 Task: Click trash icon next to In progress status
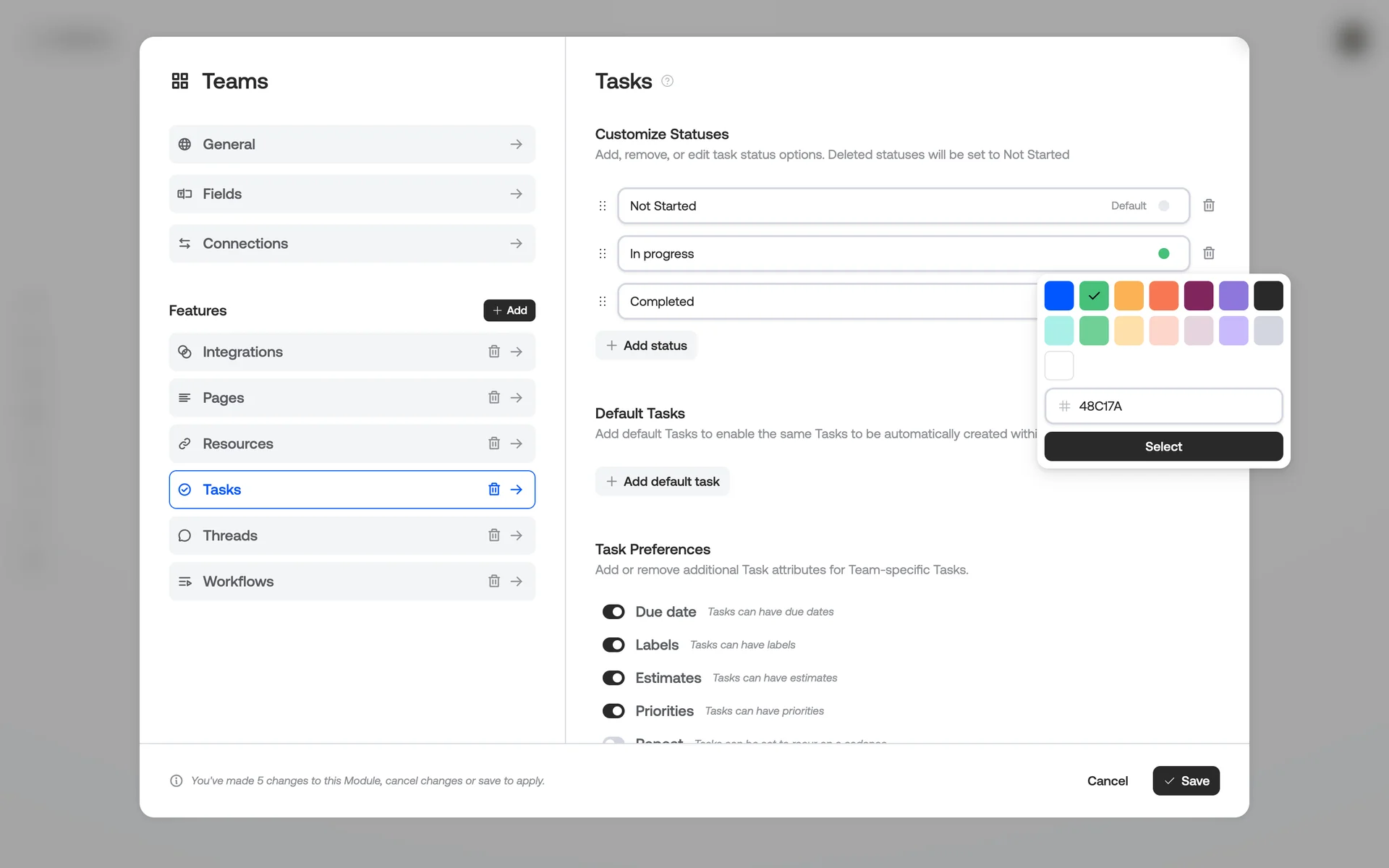(x=1208, y=253)
